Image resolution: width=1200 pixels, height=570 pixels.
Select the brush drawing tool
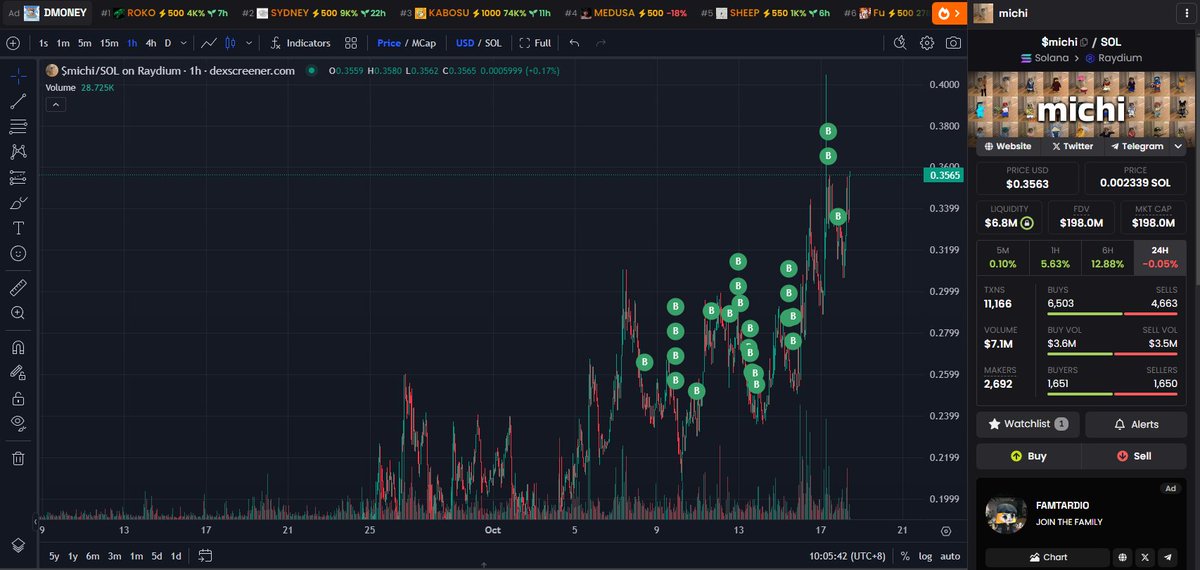(18, 203)
